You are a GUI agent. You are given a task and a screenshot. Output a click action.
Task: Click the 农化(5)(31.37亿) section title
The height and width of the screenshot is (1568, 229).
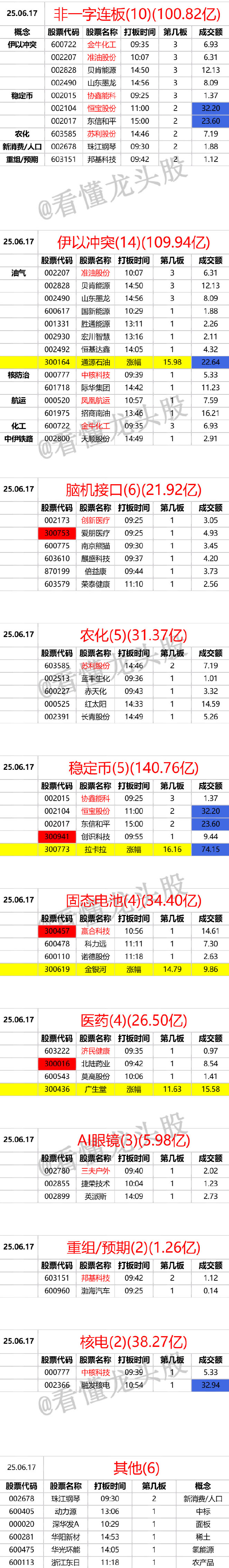click(134, 635)
